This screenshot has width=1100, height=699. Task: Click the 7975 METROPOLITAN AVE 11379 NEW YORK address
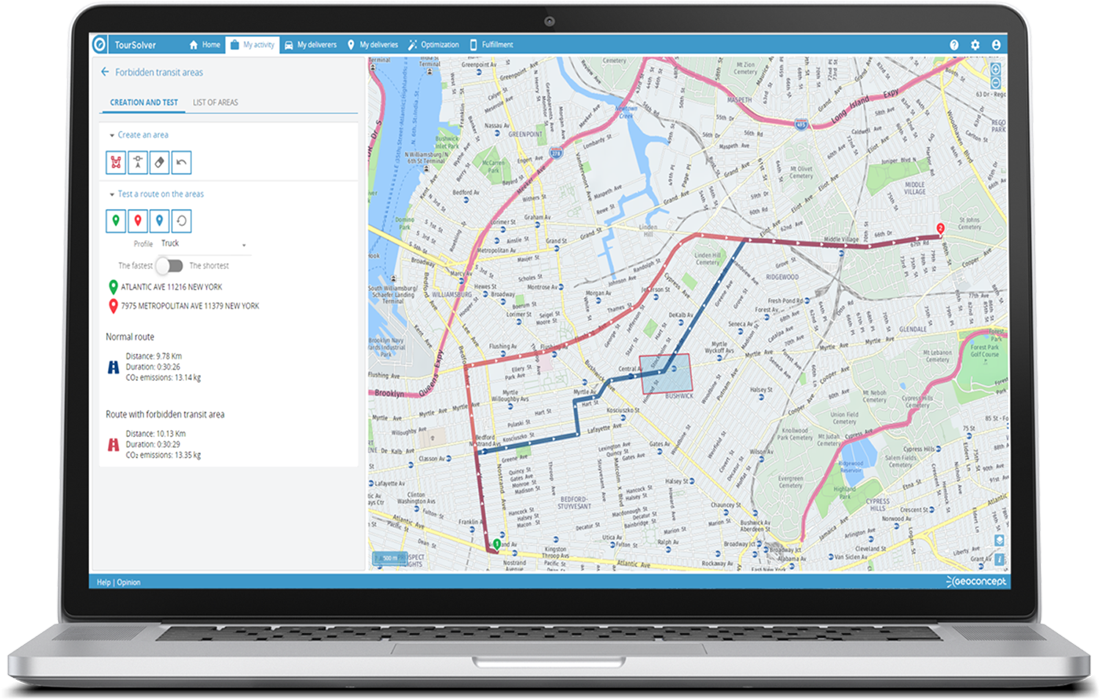point(189,305)
